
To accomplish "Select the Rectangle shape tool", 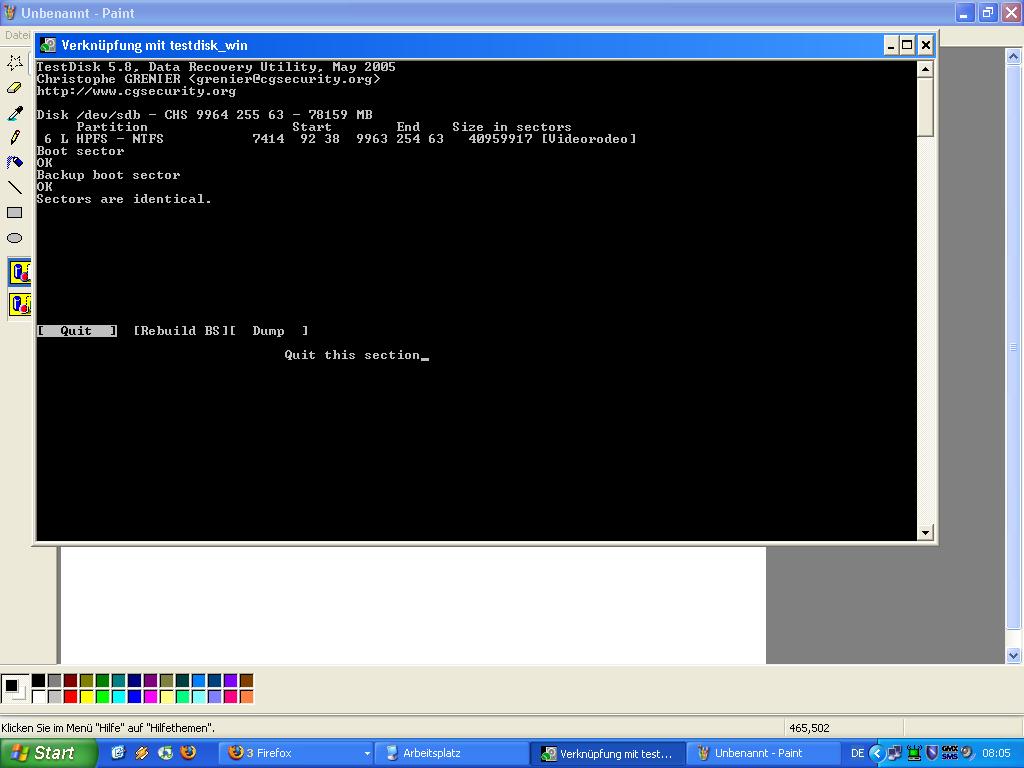I will pyautogui.click(x=14, y=213).
